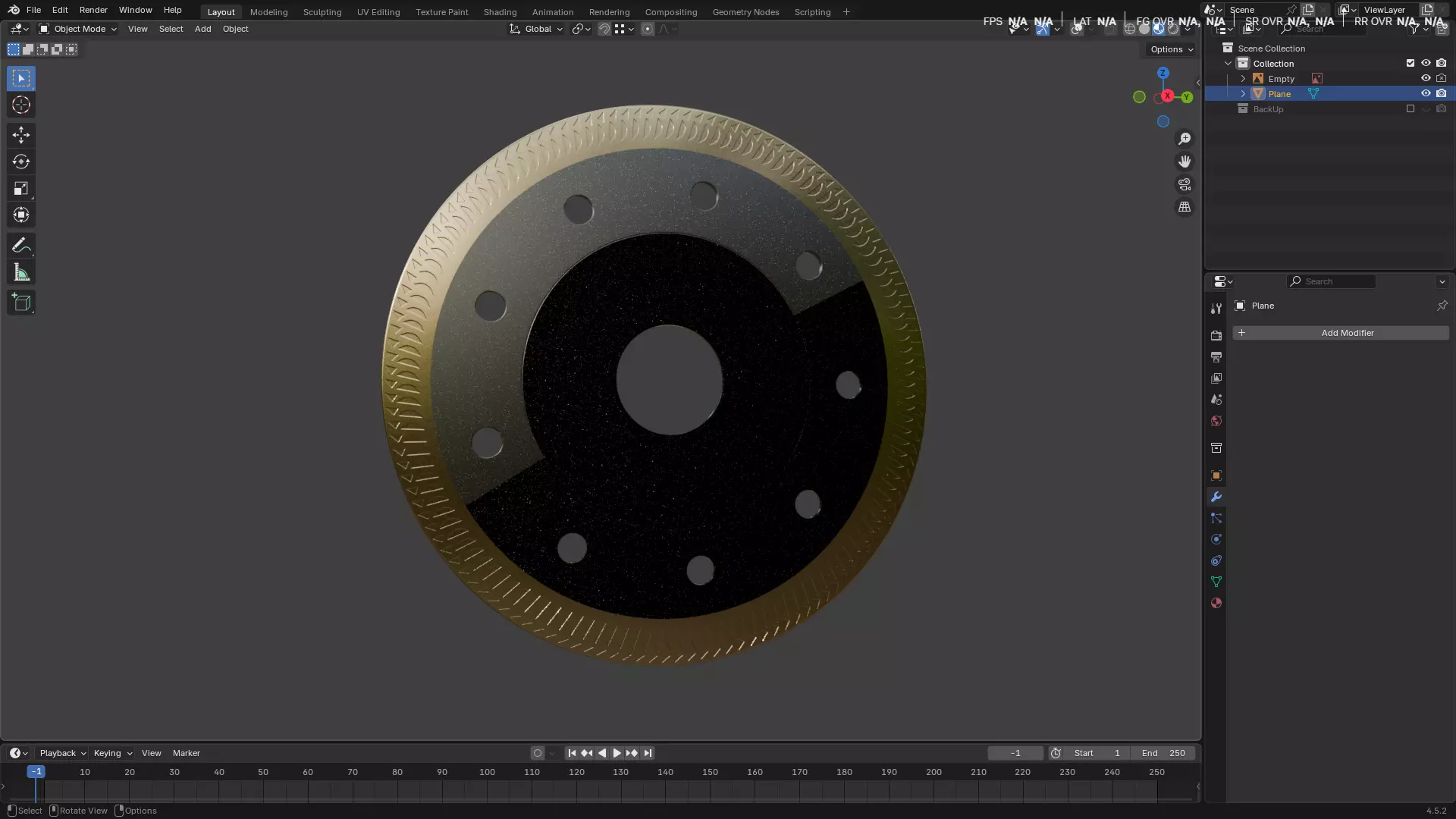Switch to the Geometry Nodes workspace tab
This screenshot has width=1456, height=819.
click(745, 12)
